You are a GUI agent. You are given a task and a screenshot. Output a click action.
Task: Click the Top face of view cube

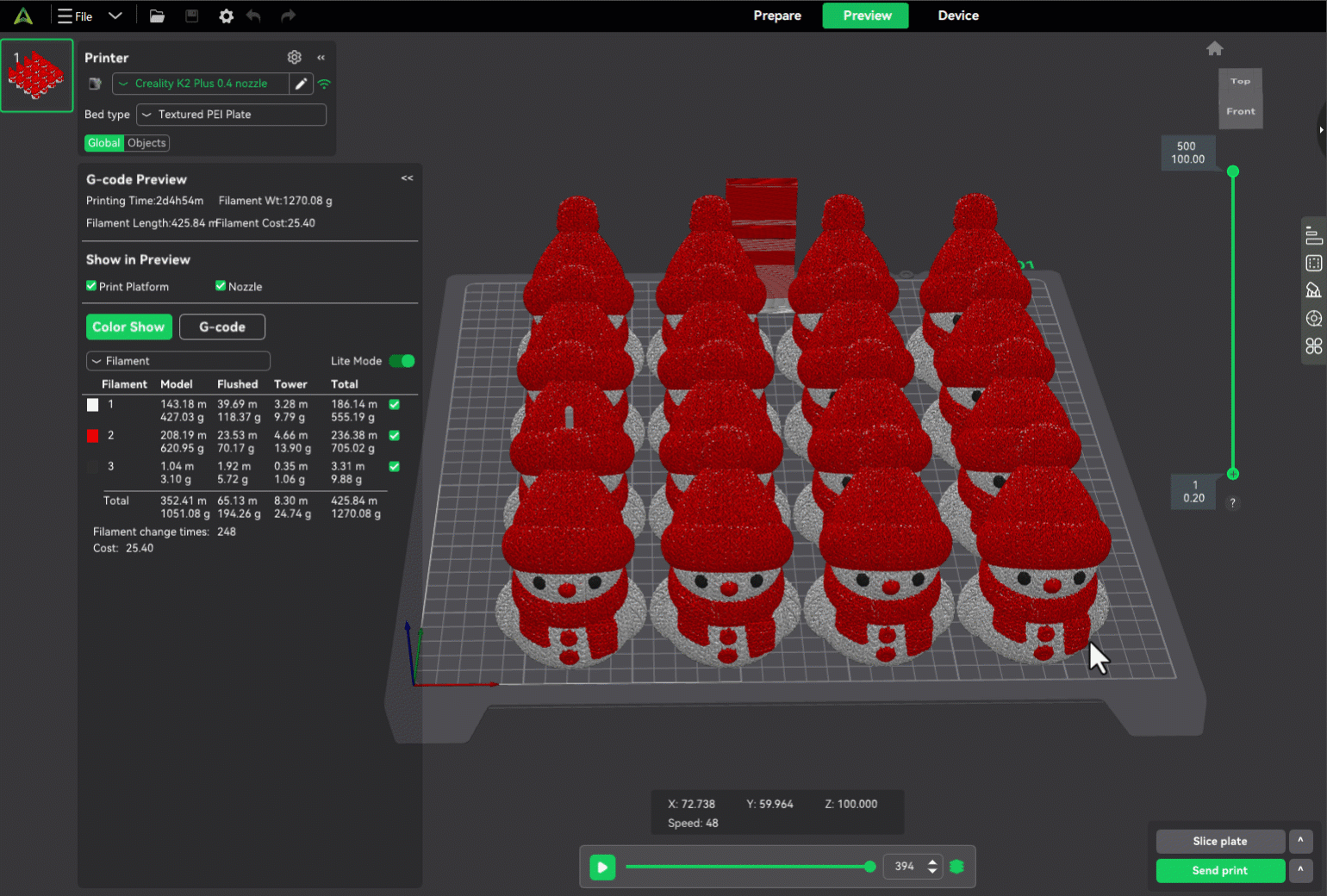pos(1241,82)
